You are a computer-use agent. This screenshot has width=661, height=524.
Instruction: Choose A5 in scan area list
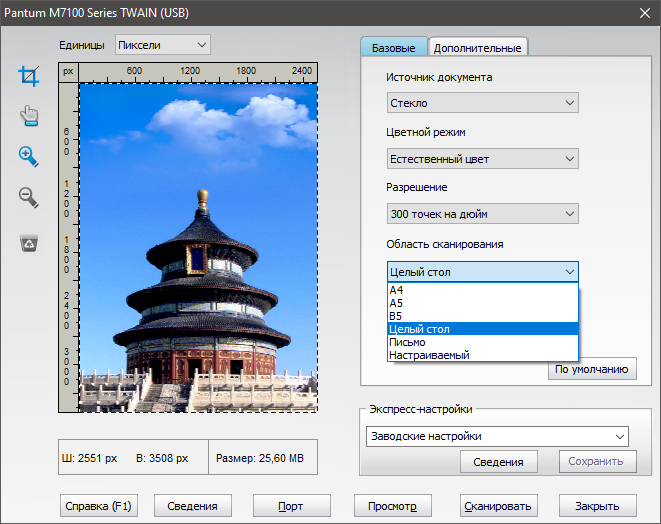[x=483, y=303]
